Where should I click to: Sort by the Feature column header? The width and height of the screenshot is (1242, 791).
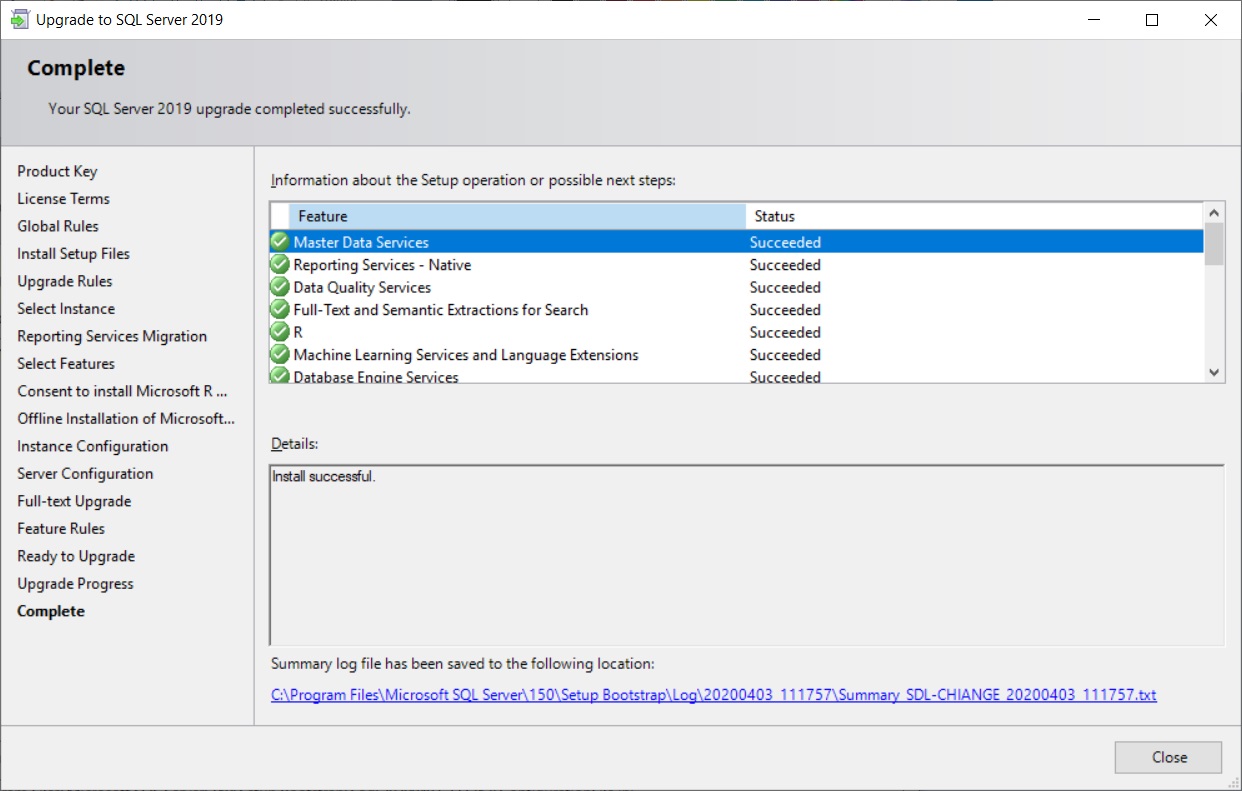tap(517, 216)
